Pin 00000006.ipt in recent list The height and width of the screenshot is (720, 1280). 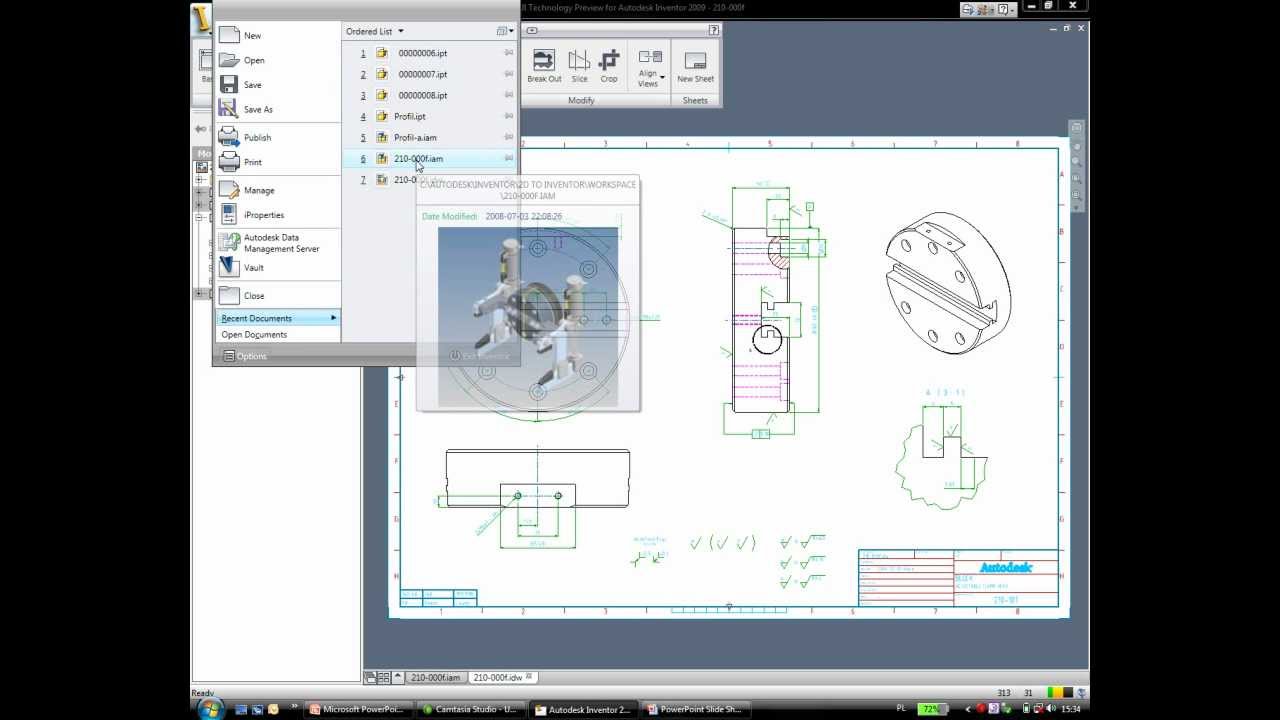[x=508, y=53]
